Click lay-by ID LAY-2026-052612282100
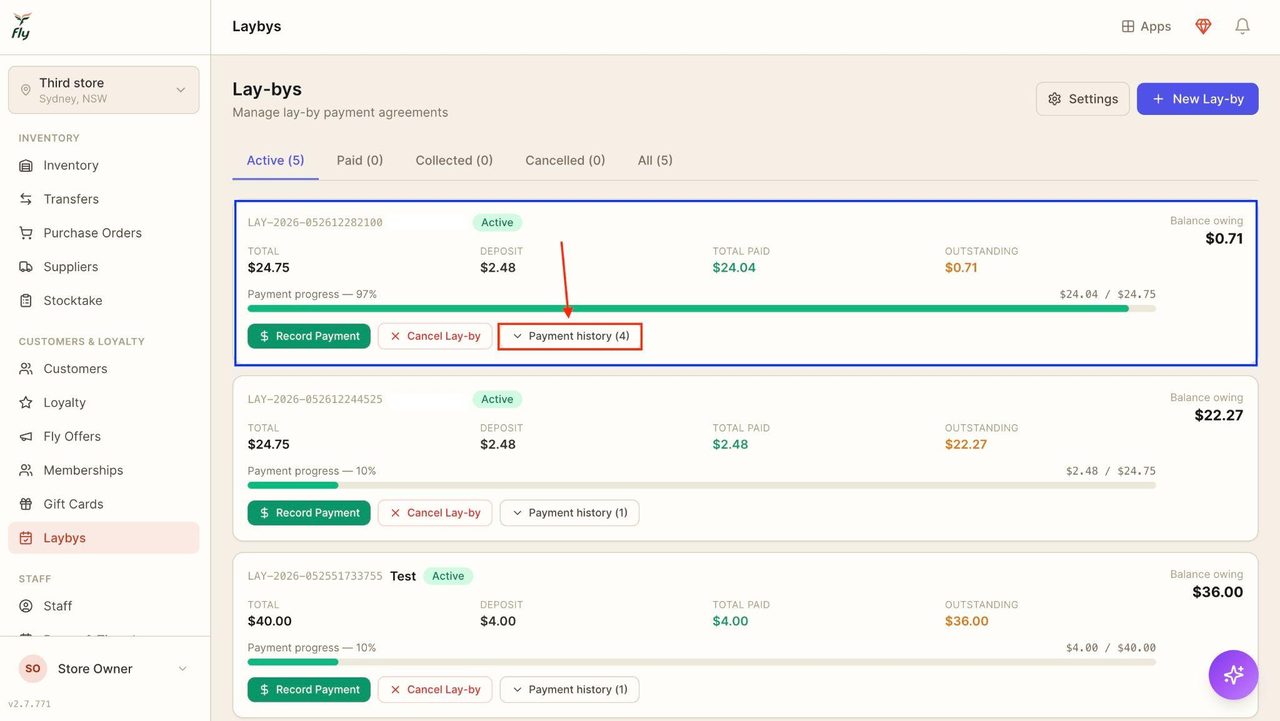Viewport: 1280px width, 721px height. click(315, 223)
